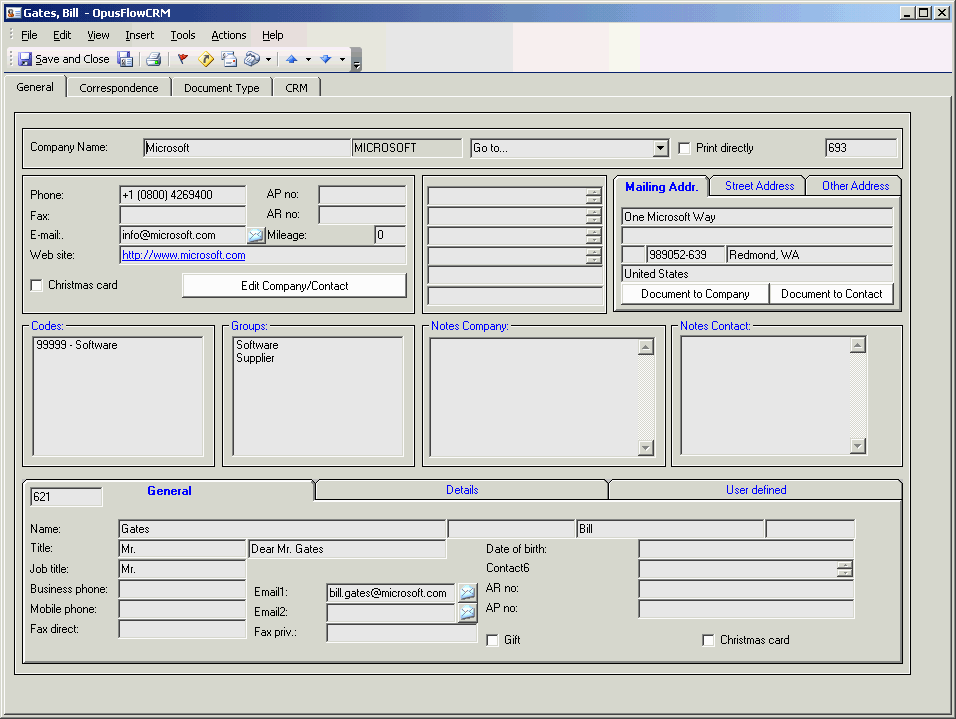Click the Date of birth field
The height and width of the screenshot is (719, 956).
click(x=746, y=549)
